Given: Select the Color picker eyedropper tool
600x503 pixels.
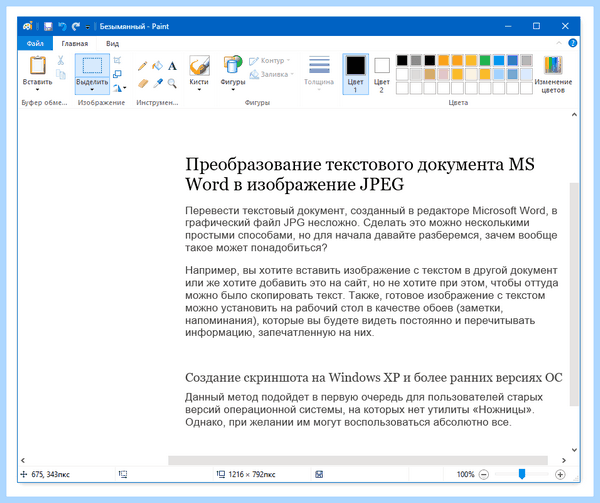Looking at the screenshot, I should click(x=158, y=83).
